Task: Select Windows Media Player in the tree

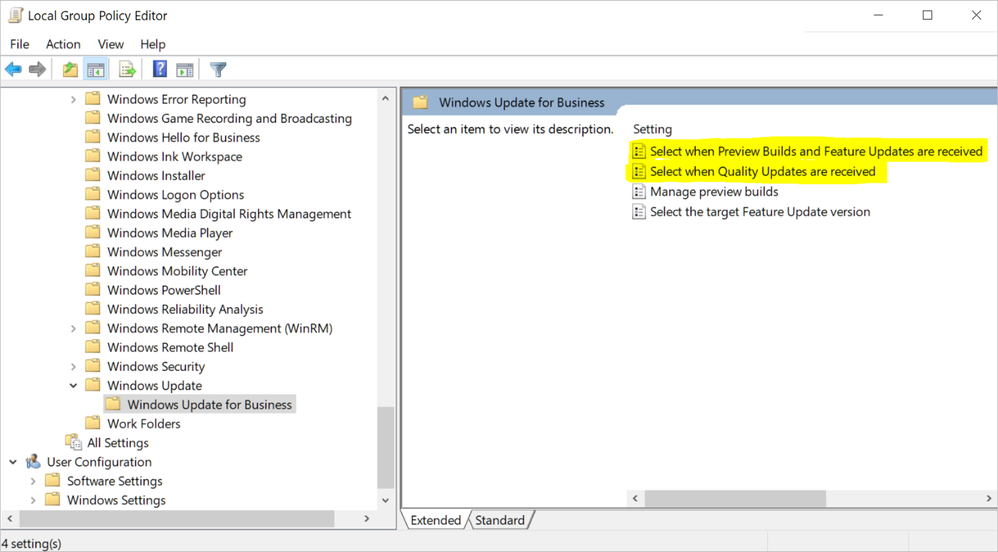Action: tap(170, 233)
